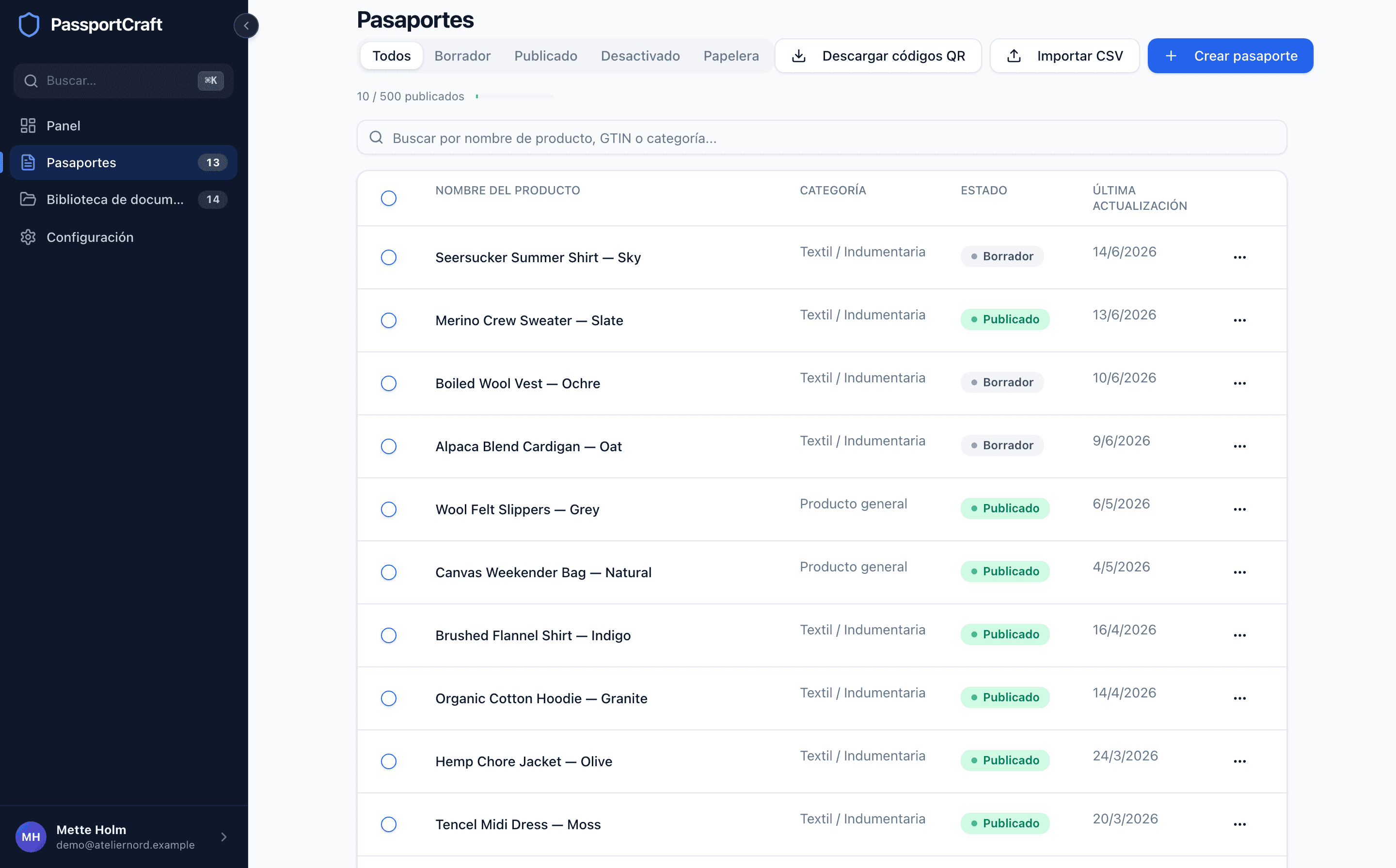Select the Merino Crew Sweater — Slate row checkbox
Image resolution: width=1396 pixels, height=868 pixels.
389,320
